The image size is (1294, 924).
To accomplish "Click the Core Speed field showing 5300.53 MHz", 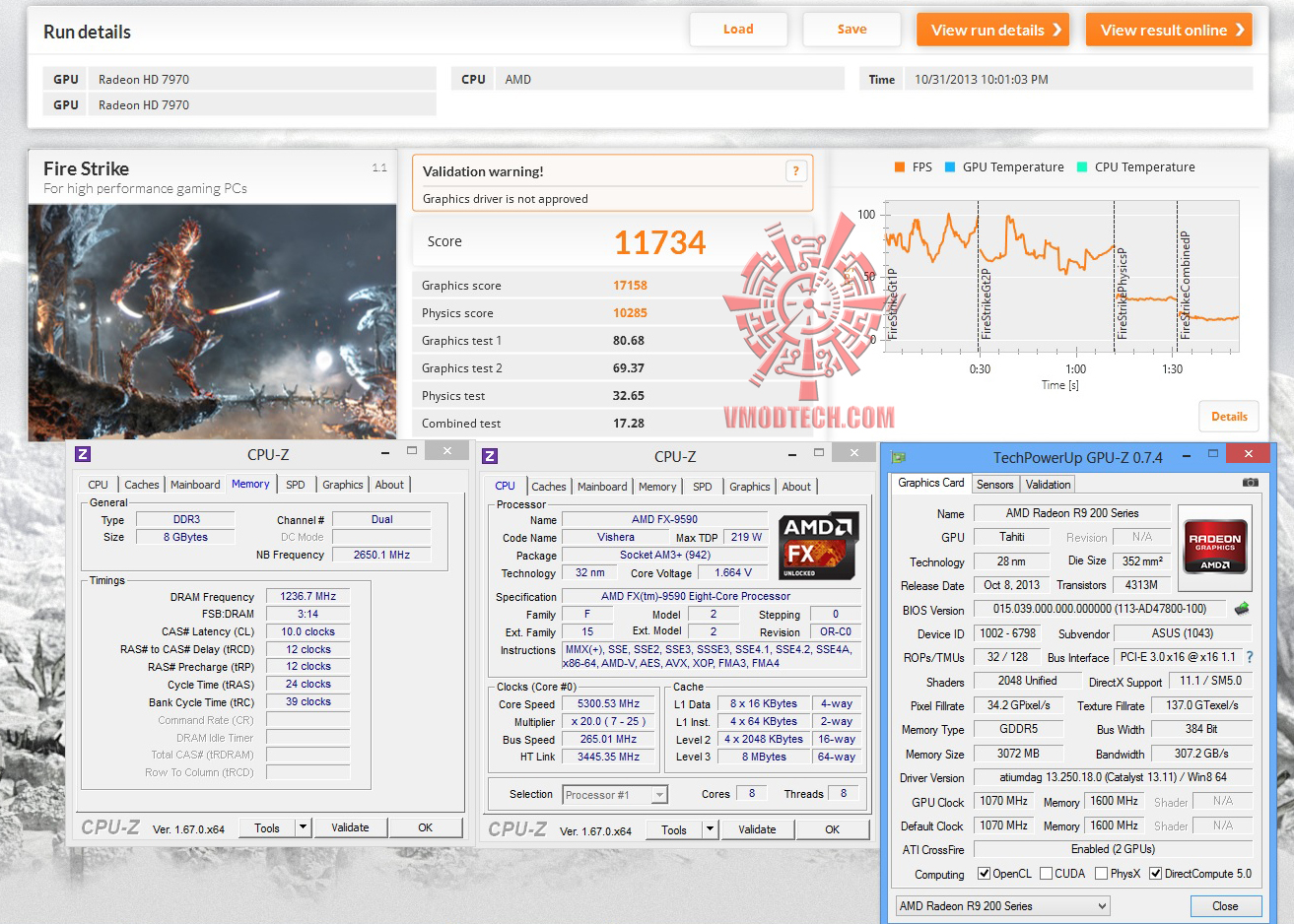I will click(x=608, y=704).
